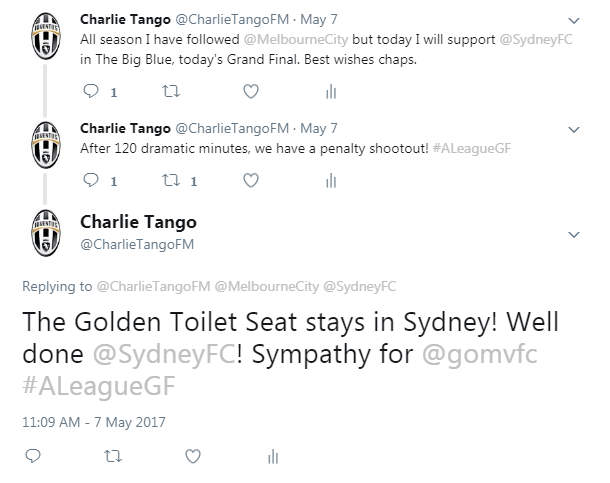View analytics for the first tweet
Image resolution: width=610 pixels, height=483 pixels.
[331, 92]
